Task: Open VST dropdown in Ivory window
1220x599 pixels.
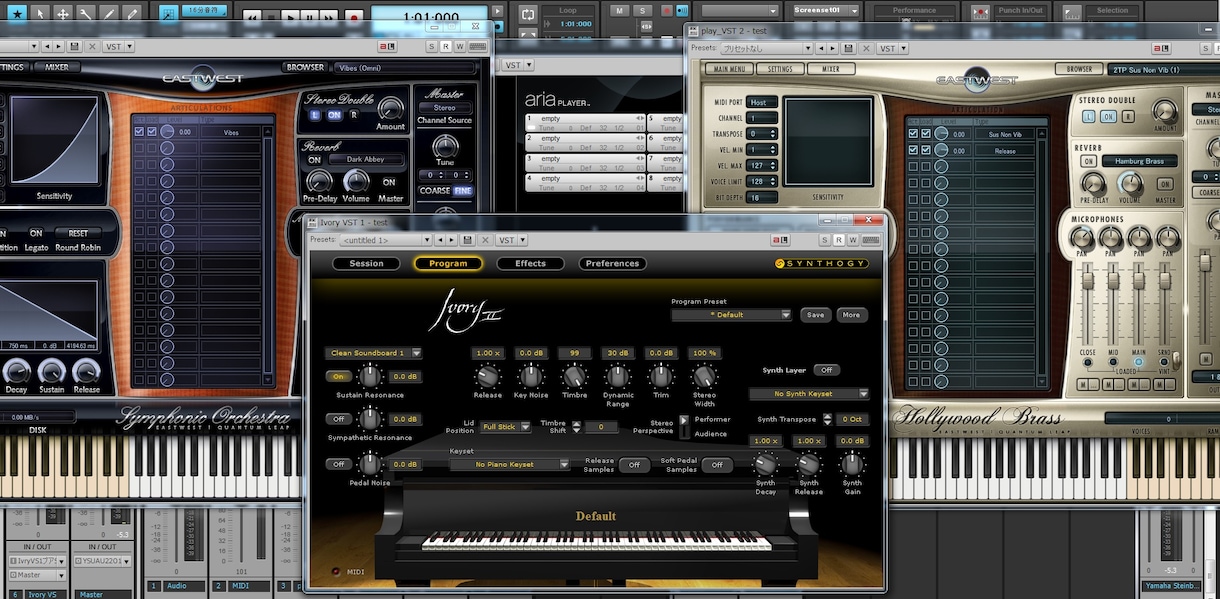Action: pos(512,240)
